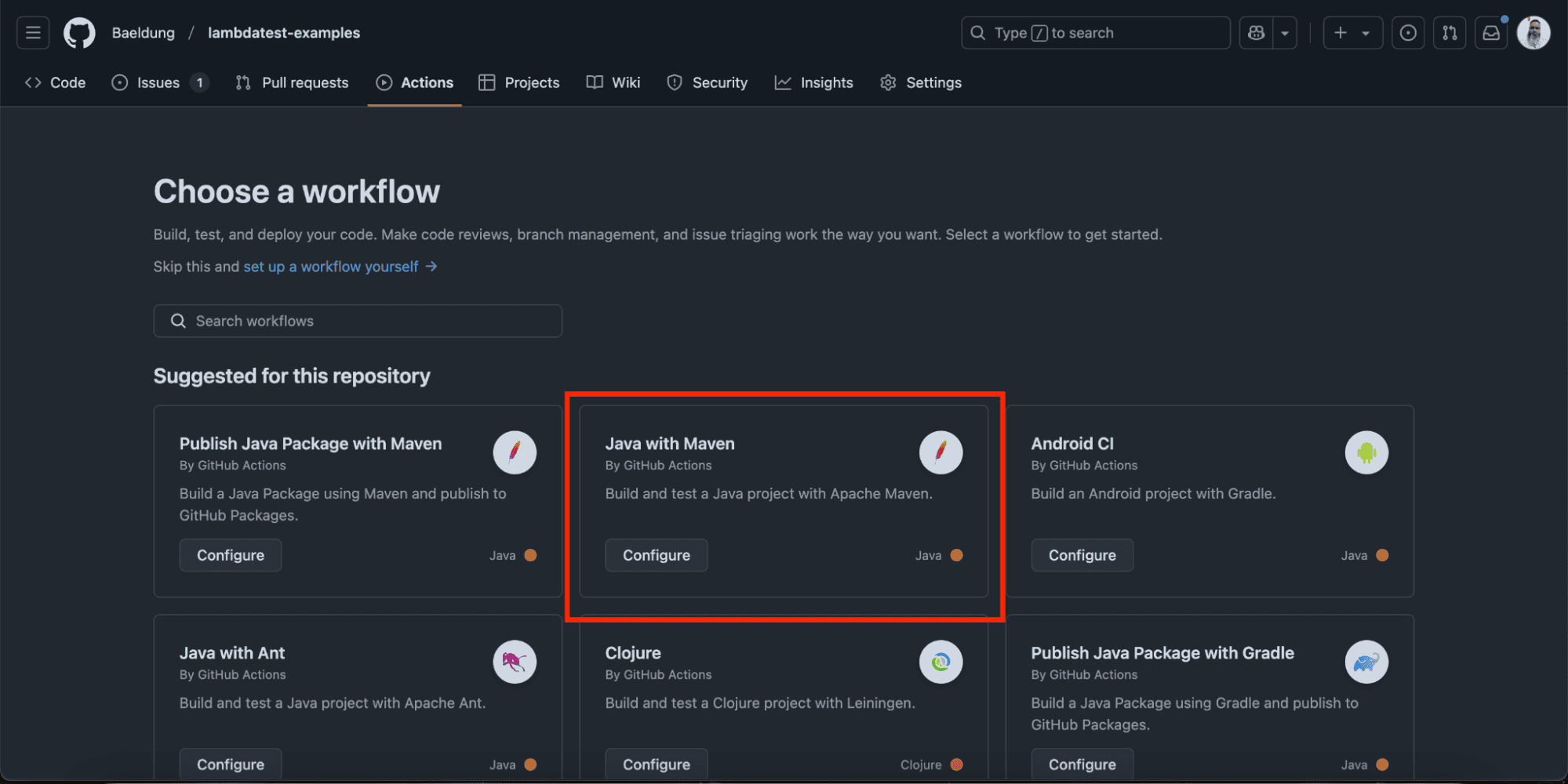Click the Clojure workflow logo icon
Screen dimensions: 1568x784
click(940, 662)
